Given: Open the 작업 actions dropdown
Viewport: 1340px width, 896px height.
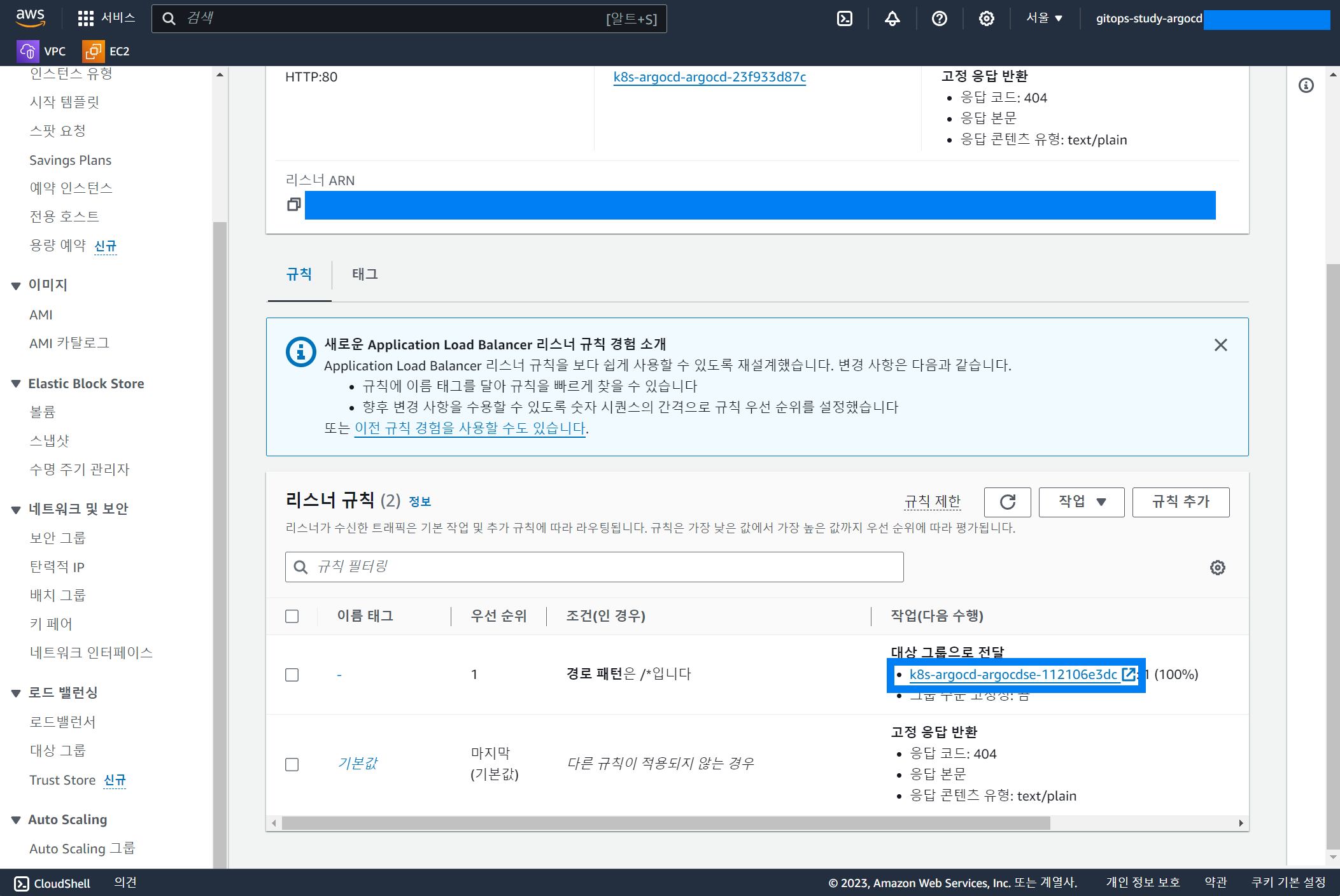Looking at the screenshot, I should click(1081, 502).
